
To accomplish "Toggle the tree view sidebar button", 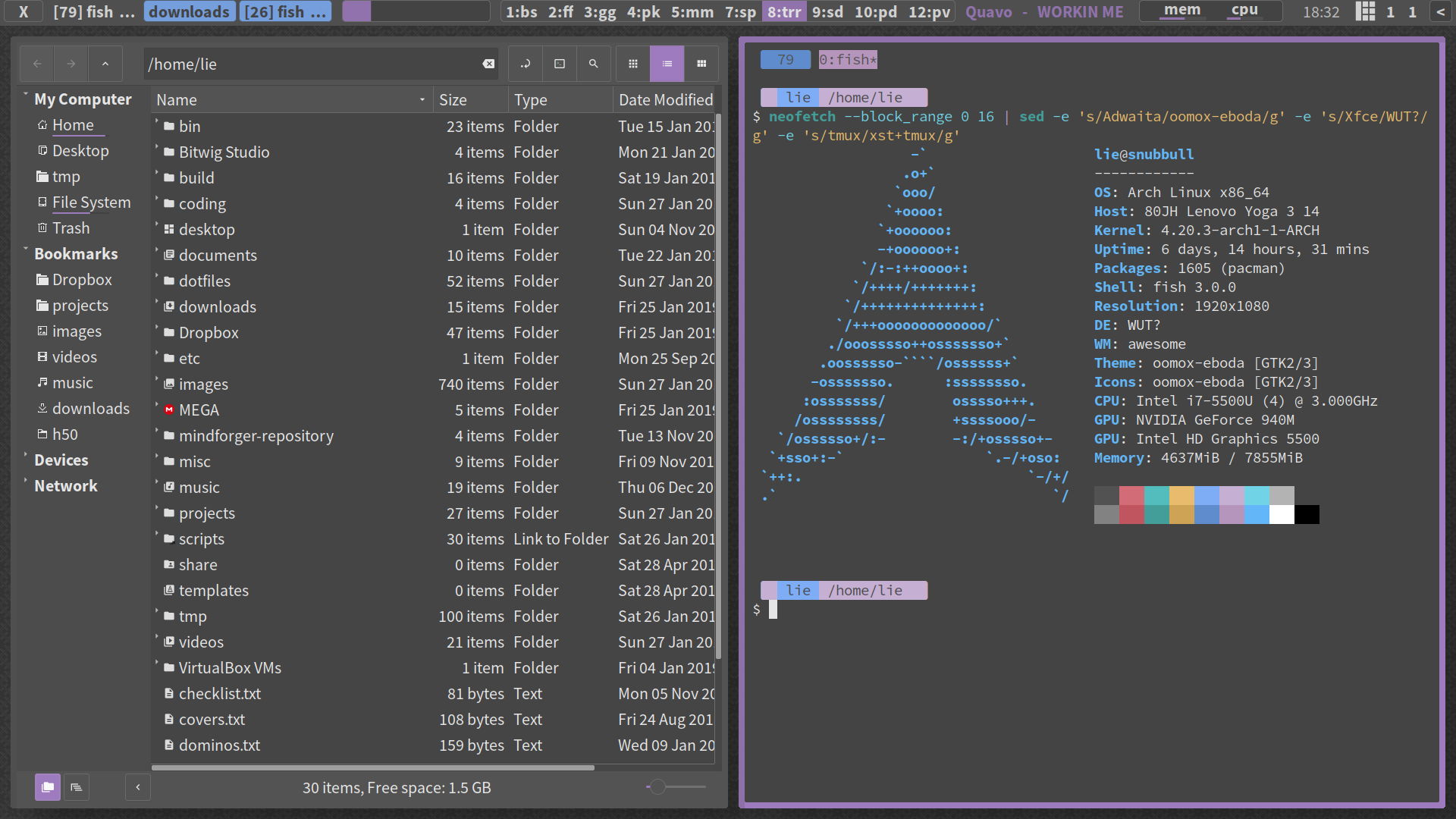I will tap(77, 787).
